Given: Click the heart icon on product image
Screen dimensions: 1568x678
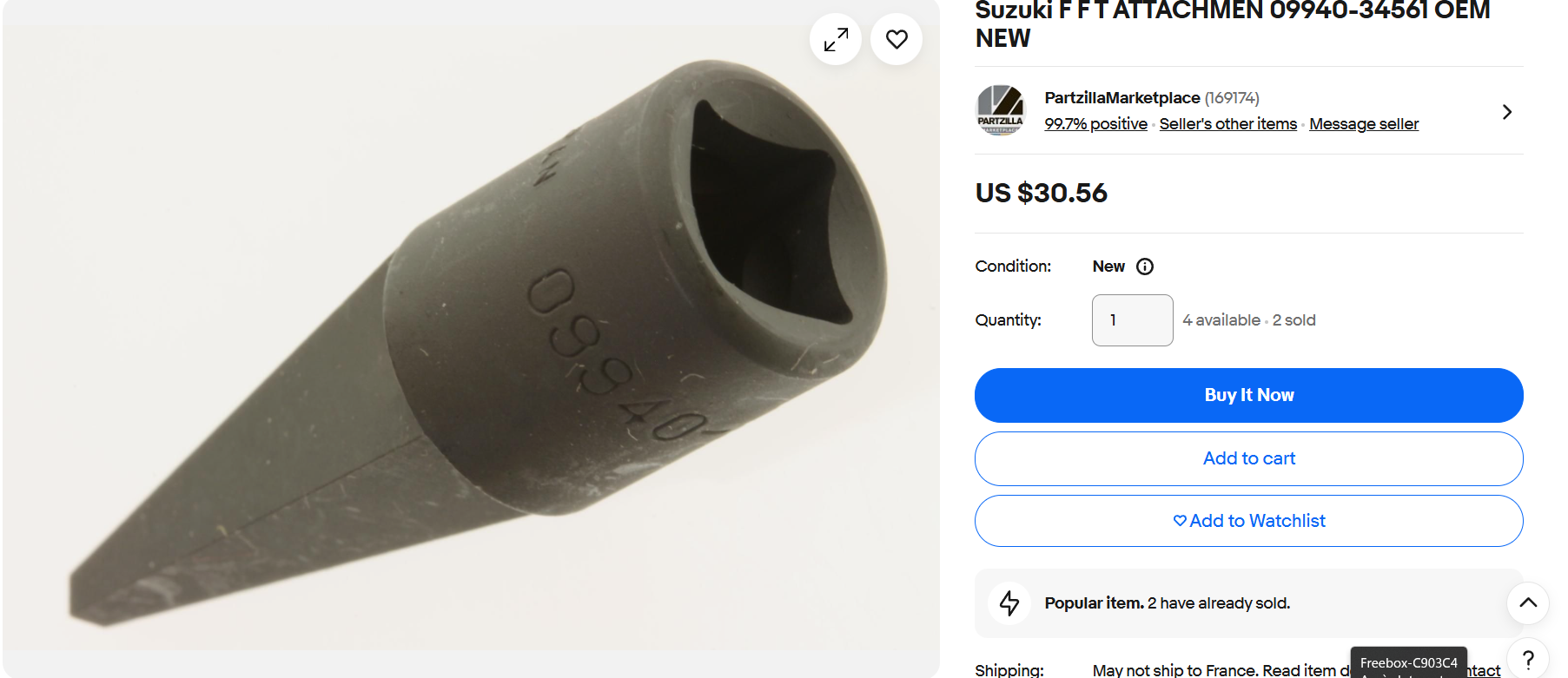Looking at the screenshot, I should [x=896, y=39].
